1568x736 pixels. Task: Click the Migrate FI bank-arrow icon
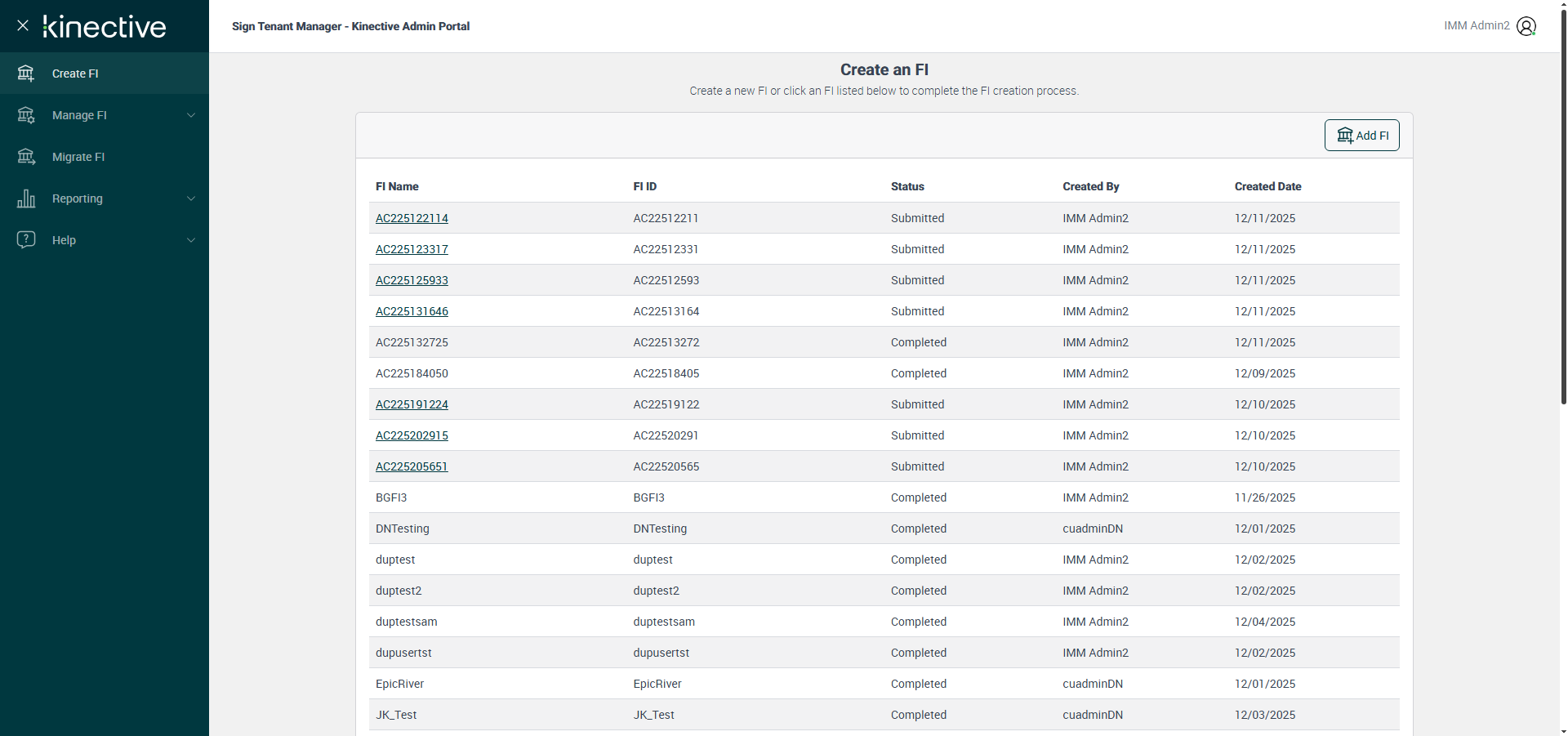26,157
